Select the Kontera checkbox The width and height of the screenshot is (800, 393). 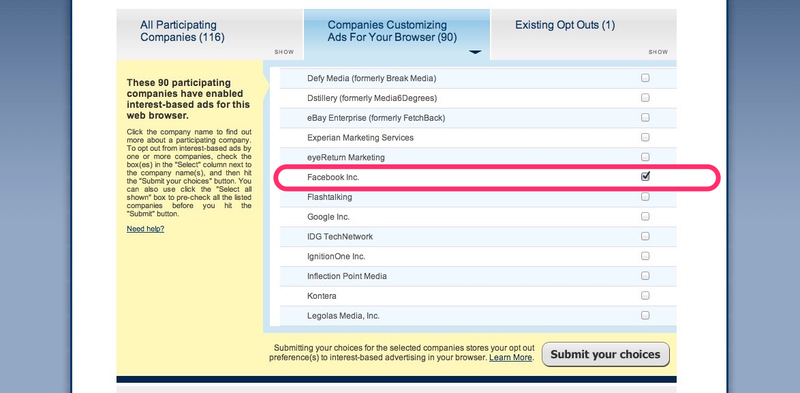coord(645,296)
